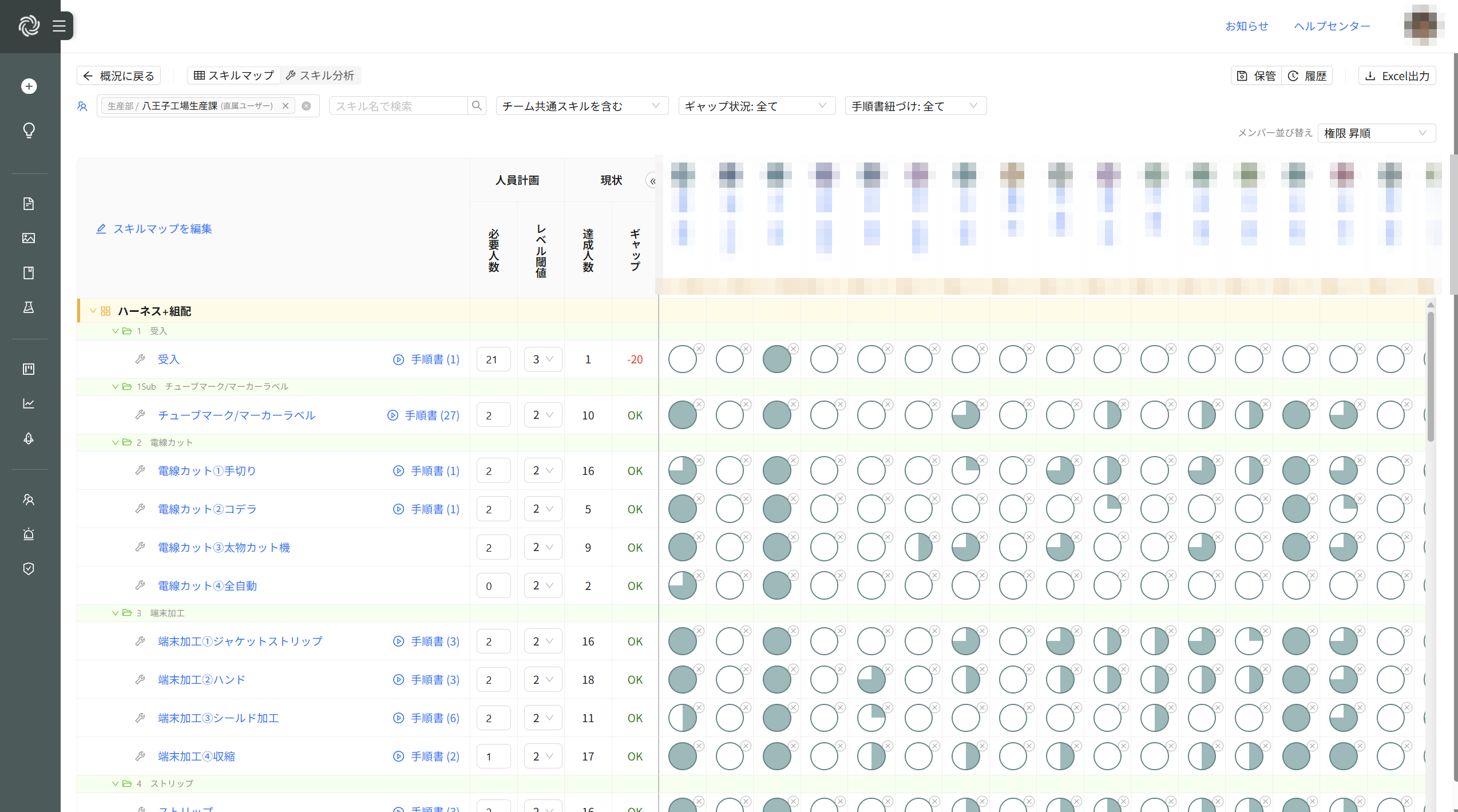This screenshot has width=1458, height=812.
Task: Open threshold dropdown for 電線カット③太物カット機
Action: click(x=542, y=547)
